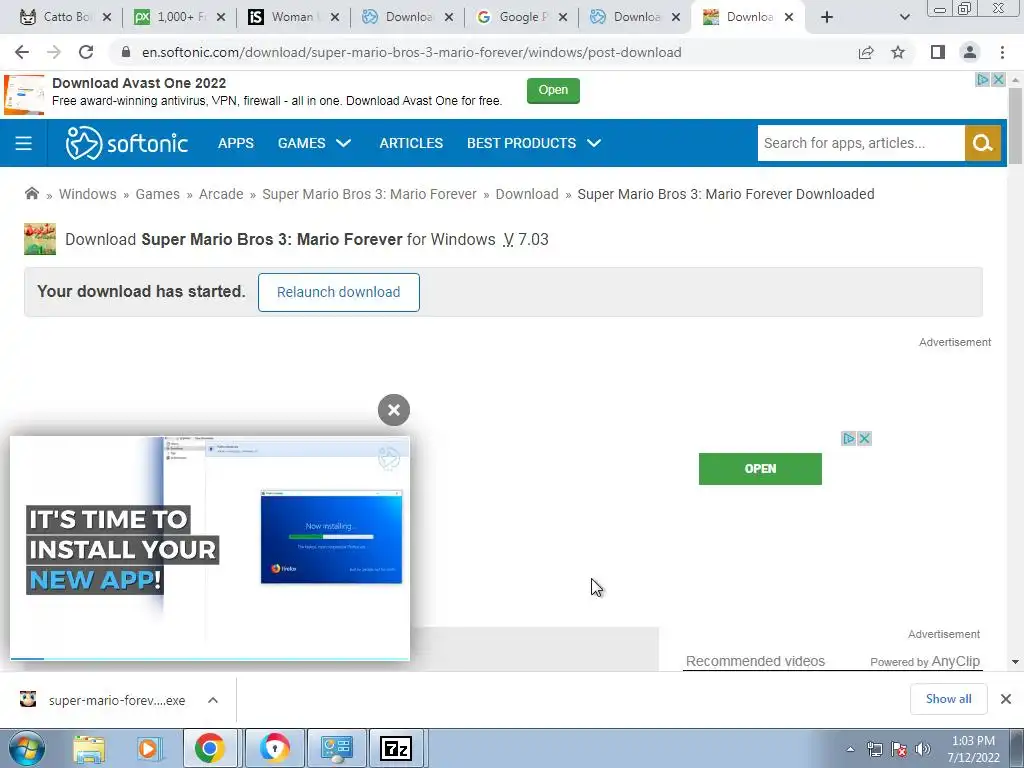Toggle the browser side panel
The image size is (1024, 768).
click(x=938, y=52)
